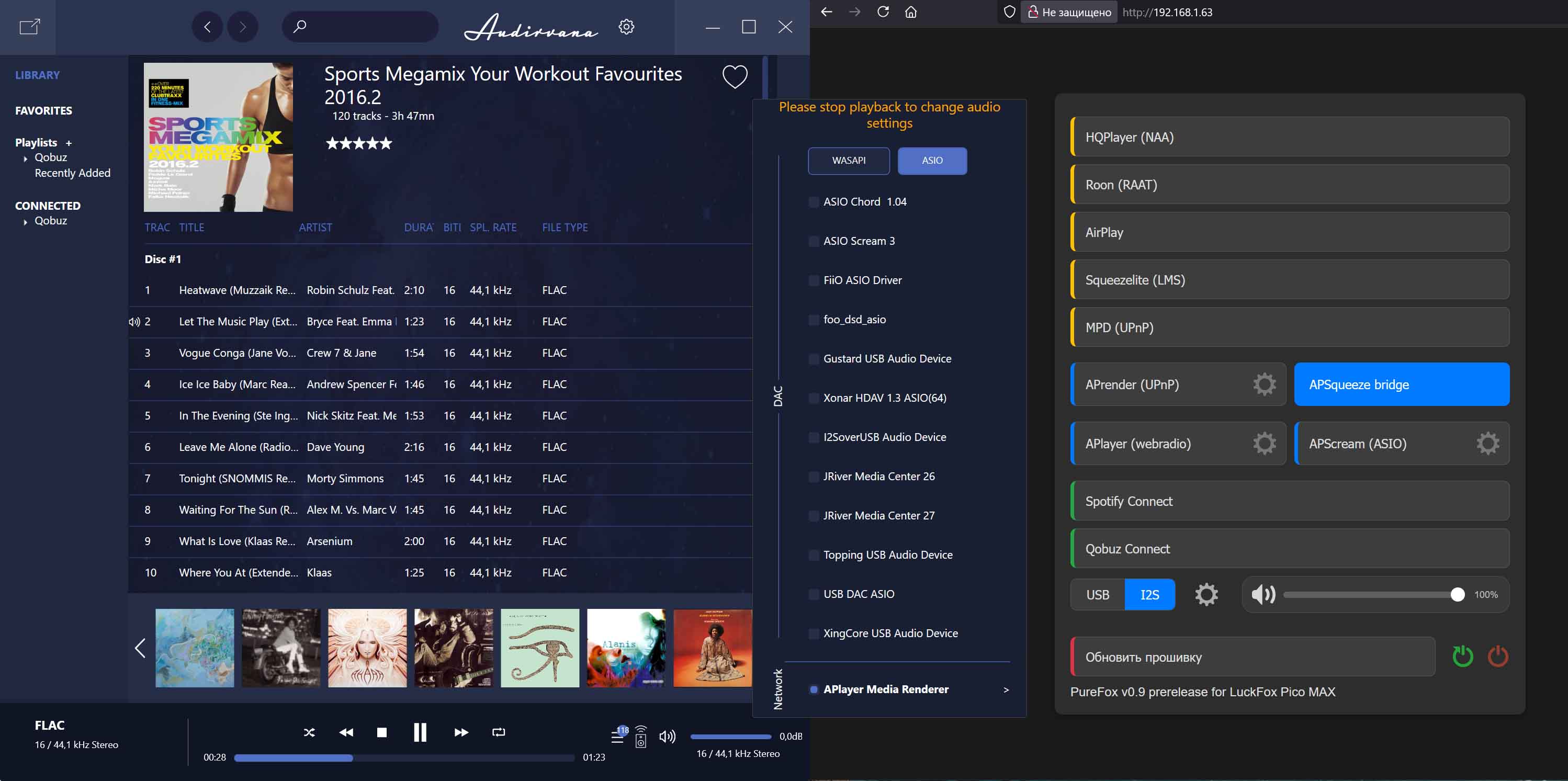Open Audirvana settings gear

pos(626,27)
